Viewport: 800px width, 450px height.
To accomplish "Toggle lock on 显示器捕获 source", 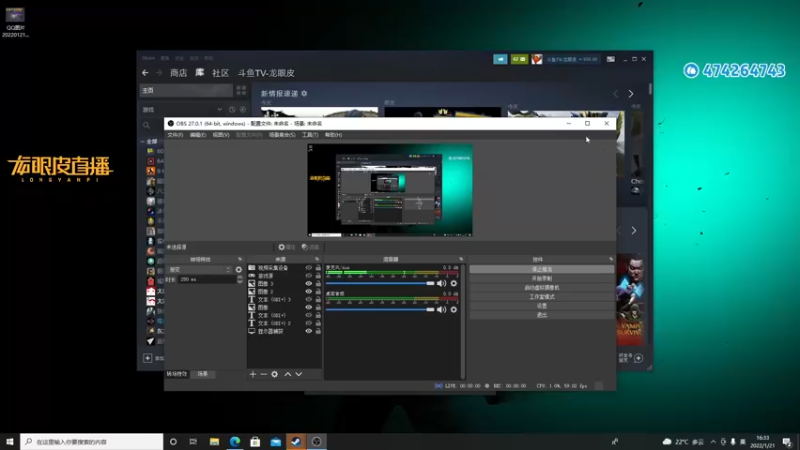I will (x=318, y=331).
